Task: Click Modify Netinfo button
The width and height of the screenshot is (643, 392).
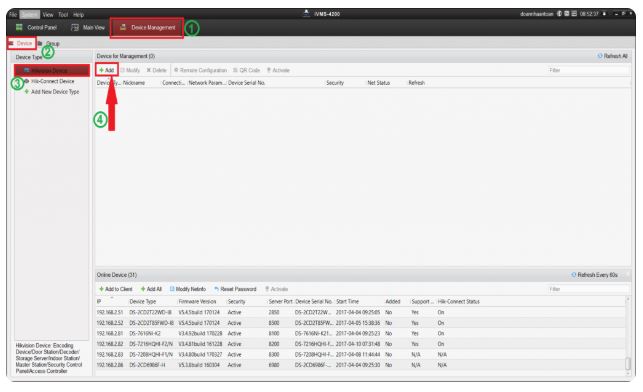Action: [x=188, y=289]
